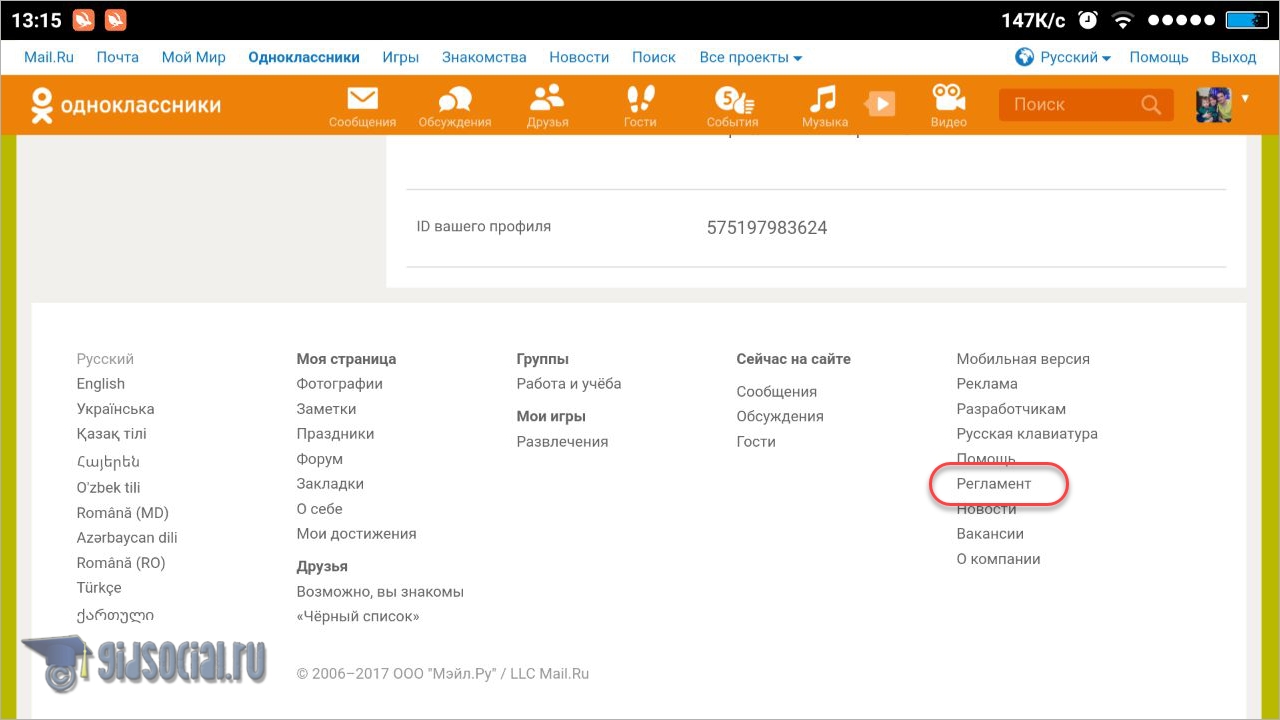Screen dimensions: 1280x720
Task: Click the profile avatar thumbnail
Action: pyautogui.click(x=1214, y=104)
